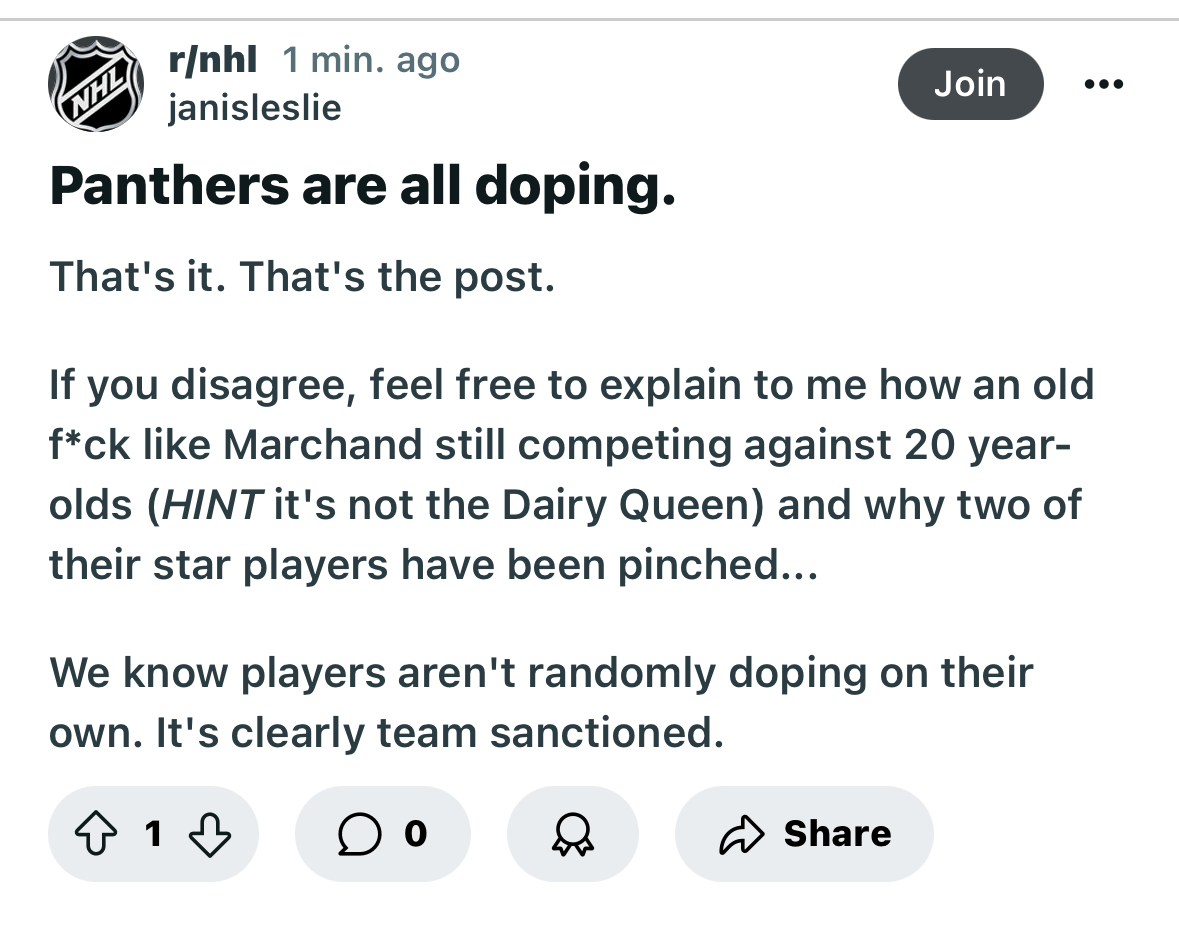Downvote the Panthers doping post
The height and width of the screenshot is (940, 1179).
click(x=210, y=834)
